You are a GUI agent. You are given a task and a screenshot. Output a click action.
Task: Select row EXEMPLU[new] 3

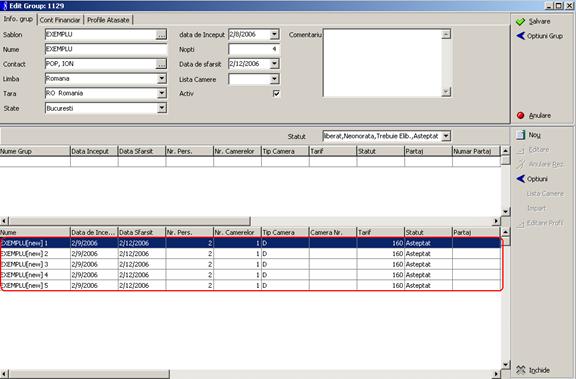click(x=250, y=264)
